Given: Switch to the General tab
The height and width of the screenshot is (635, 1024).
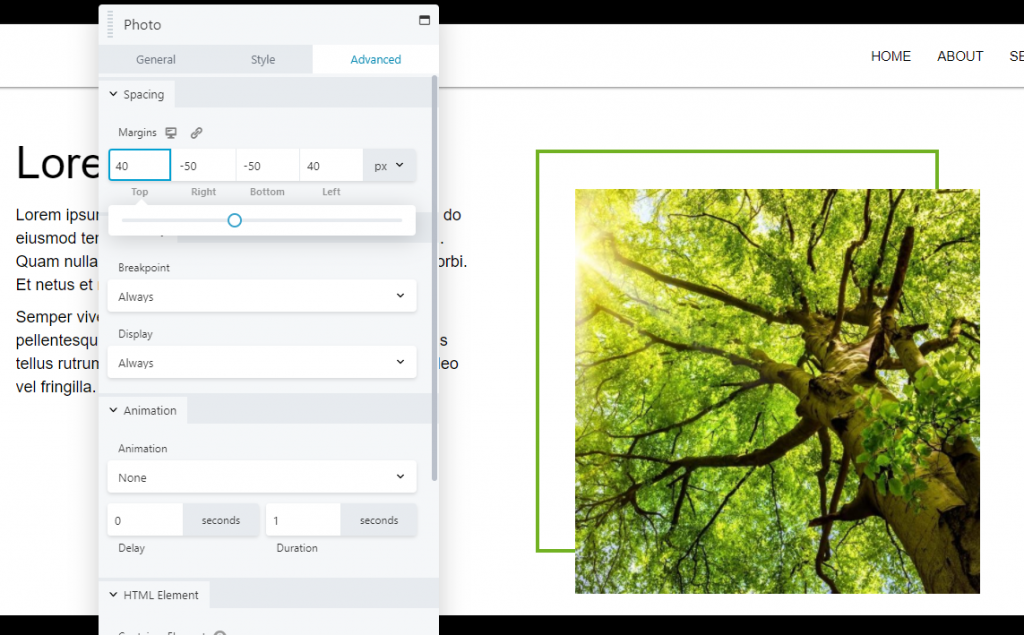Looking at the screenshot, I should tap(155, 59).
